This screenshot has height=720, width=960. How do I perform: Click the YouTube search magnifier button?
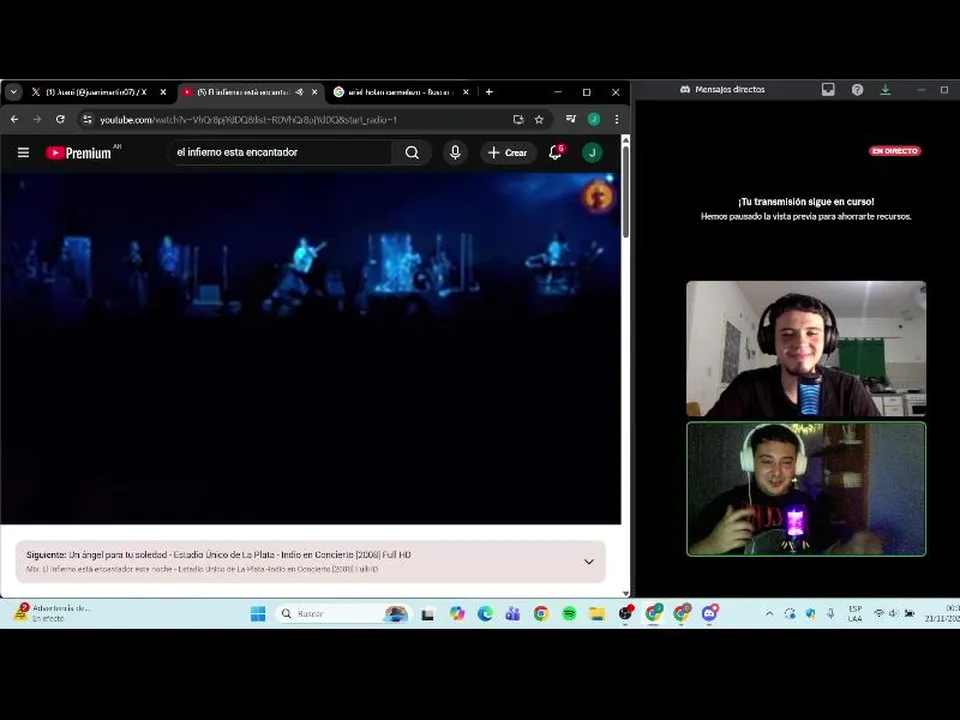[412, 152]
